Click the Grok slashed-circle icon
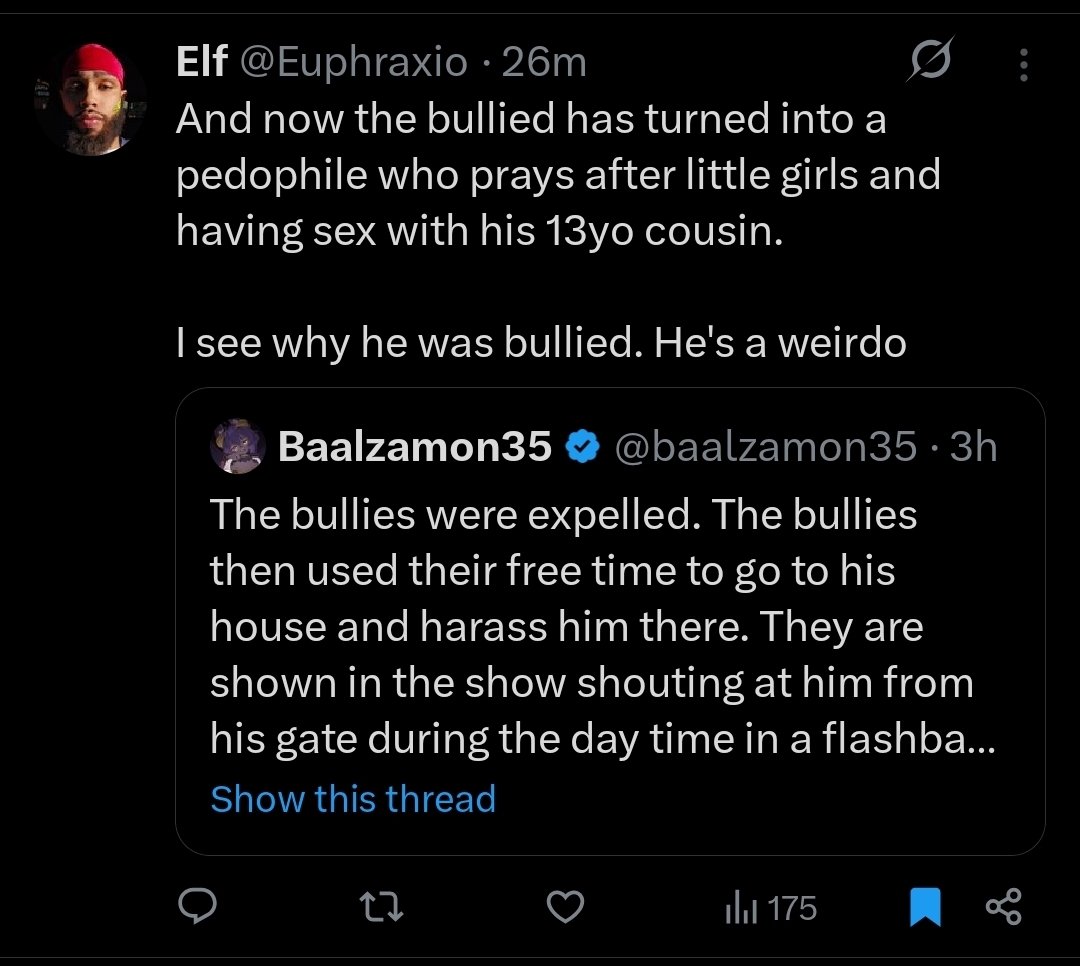 [931, 59]
